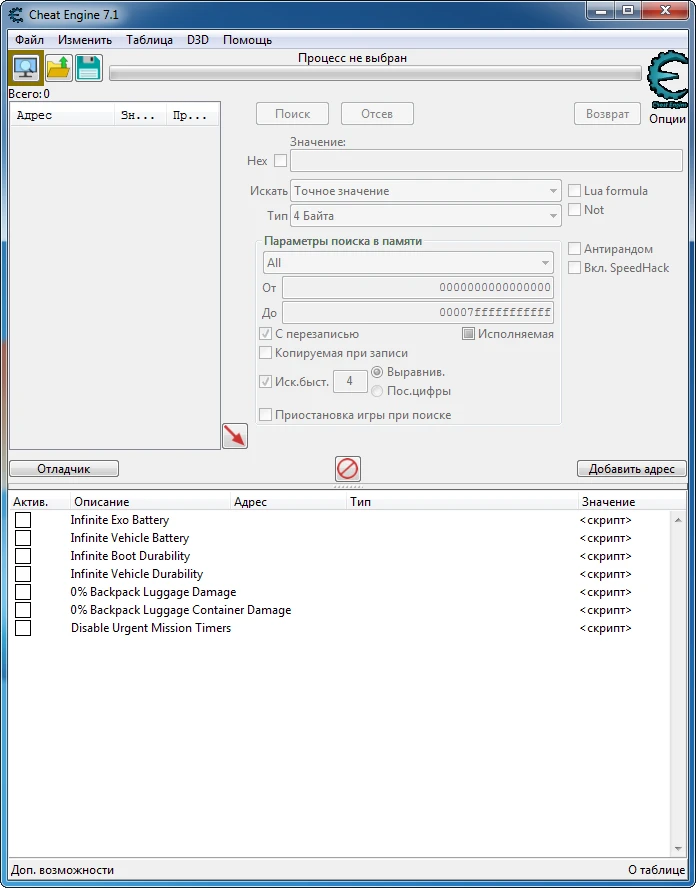Click the Возврат button

[607, 114]
